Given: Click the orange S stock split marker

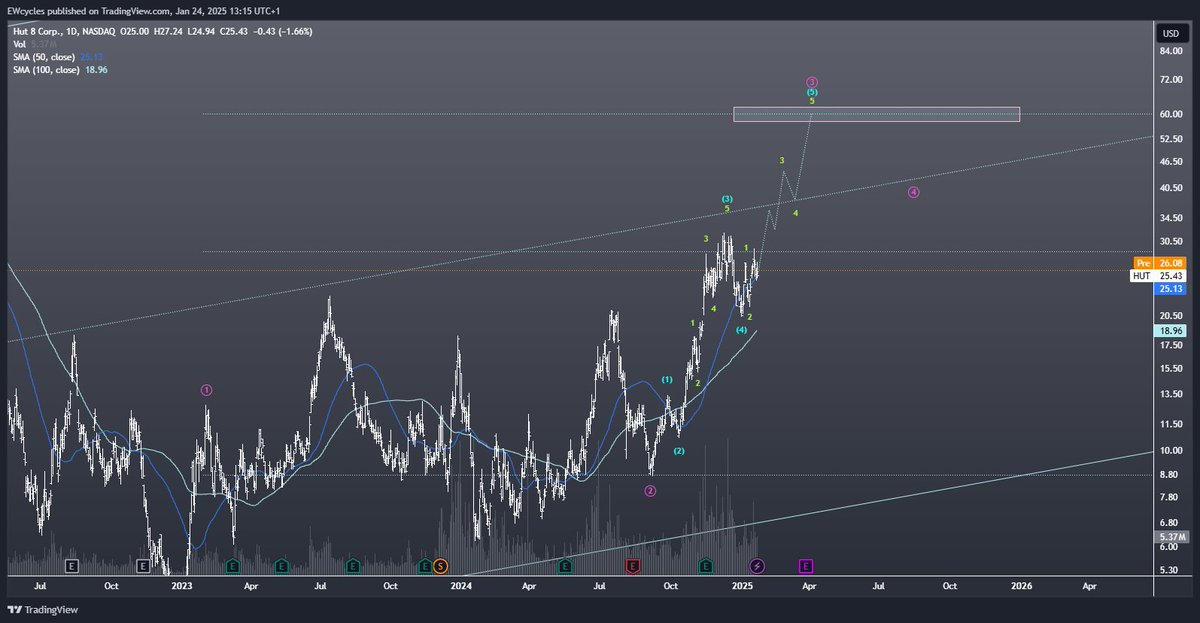Looking at the screenshot, I should (x=440, y=566).
